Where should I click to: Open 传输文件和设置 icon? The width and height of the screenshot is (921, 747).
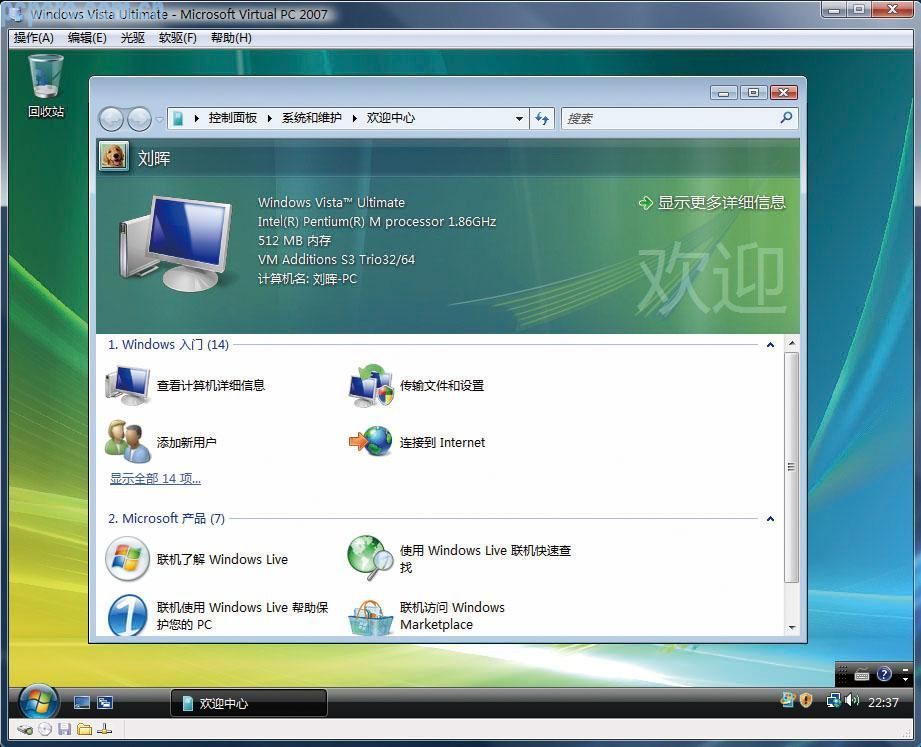(371, 385)
